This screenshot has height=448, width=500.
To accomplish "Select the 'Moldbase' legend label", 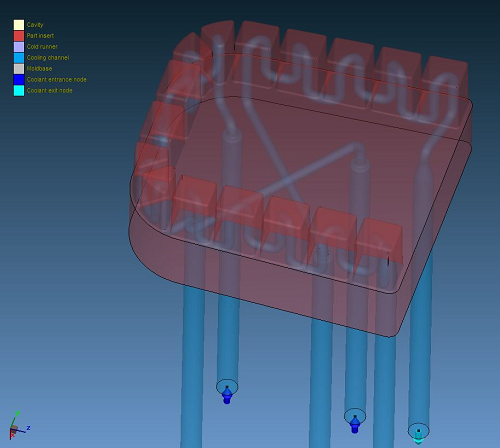I will pos(39,69).
